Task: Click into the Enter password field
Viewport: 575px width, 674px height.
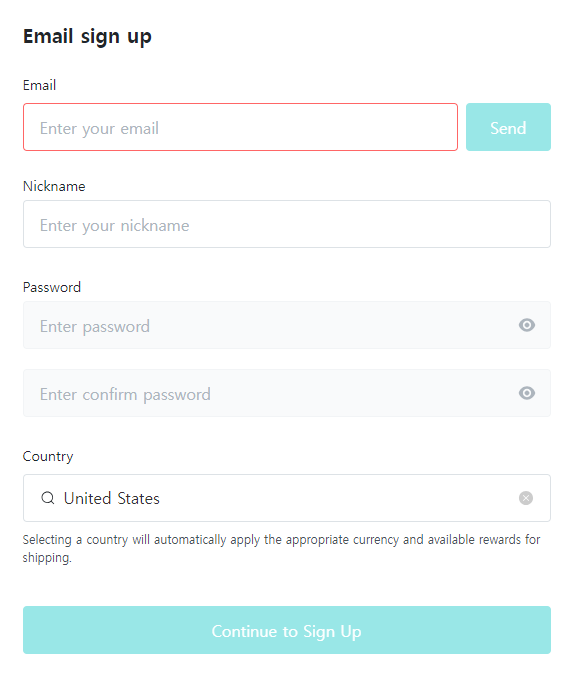Action: pos(287,325)
